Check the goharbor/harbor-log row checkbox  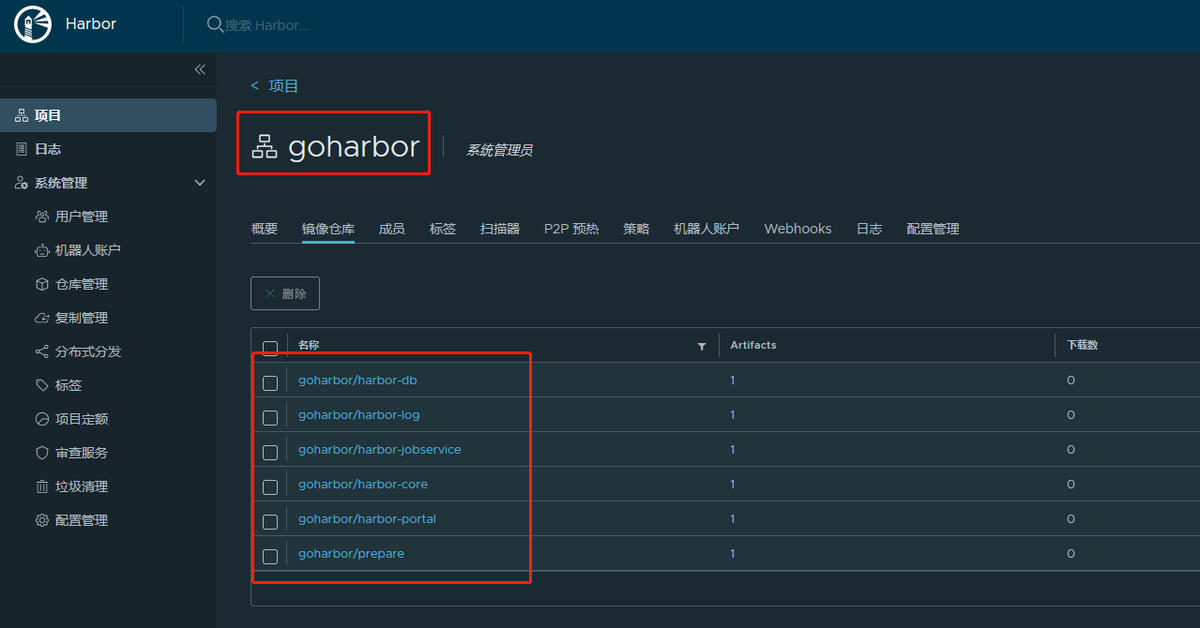tap(270, 417)
